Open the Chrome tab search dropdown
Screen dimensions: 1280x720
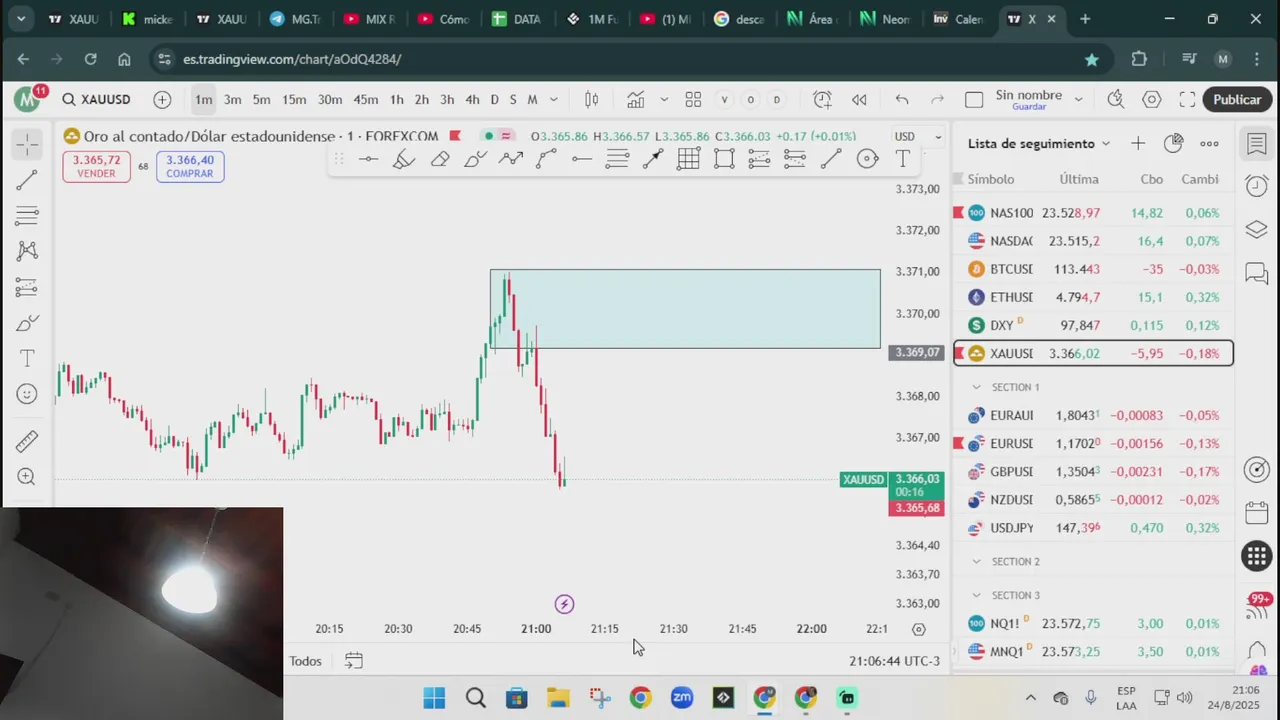(x=21, y=19)
